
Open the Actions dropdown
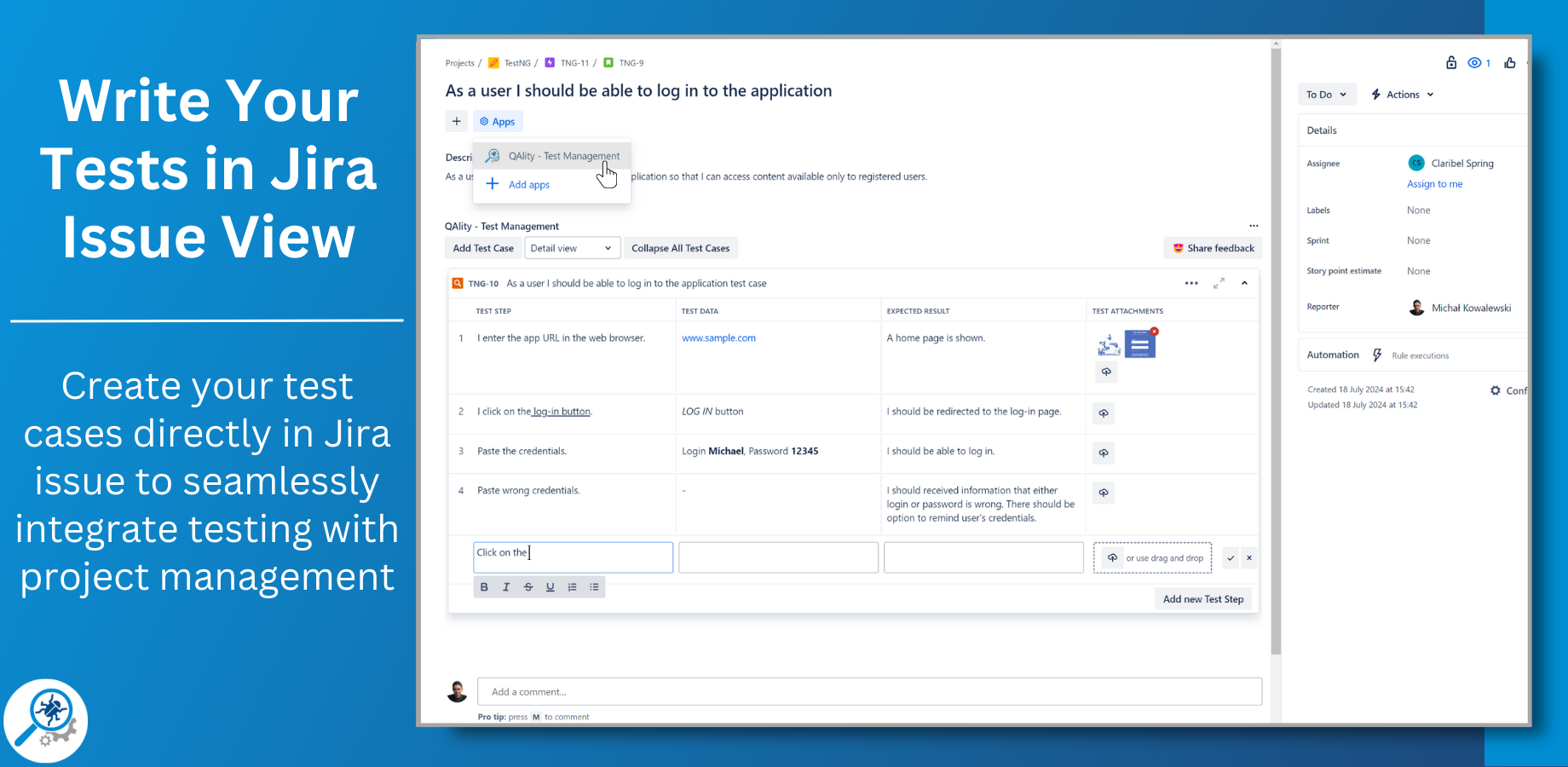pyautogui.click(x=1403, y=95)
